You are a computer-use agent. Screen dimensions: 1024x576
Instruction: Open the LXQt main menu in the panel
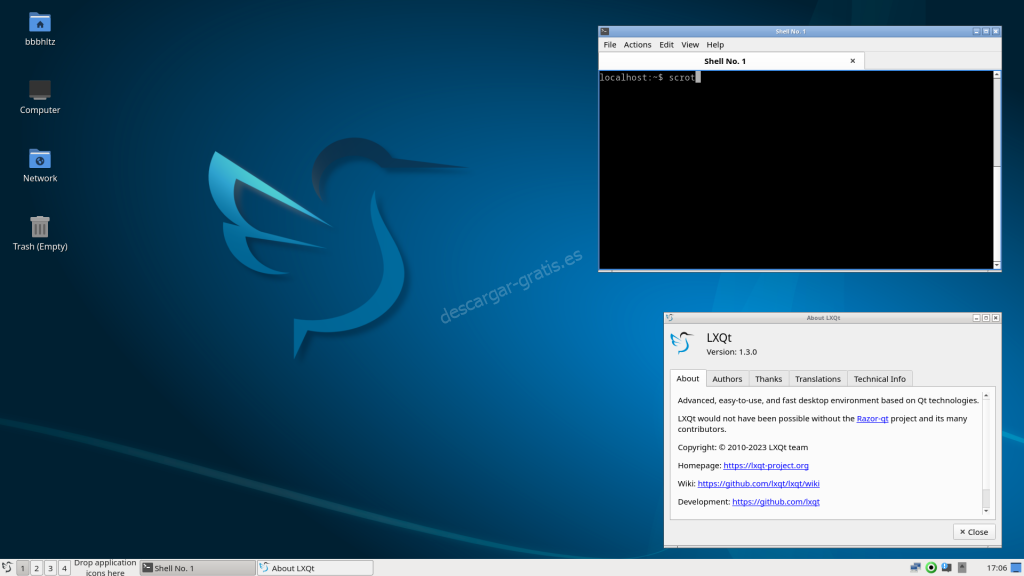pyautogui.click(x=7, y=568)
